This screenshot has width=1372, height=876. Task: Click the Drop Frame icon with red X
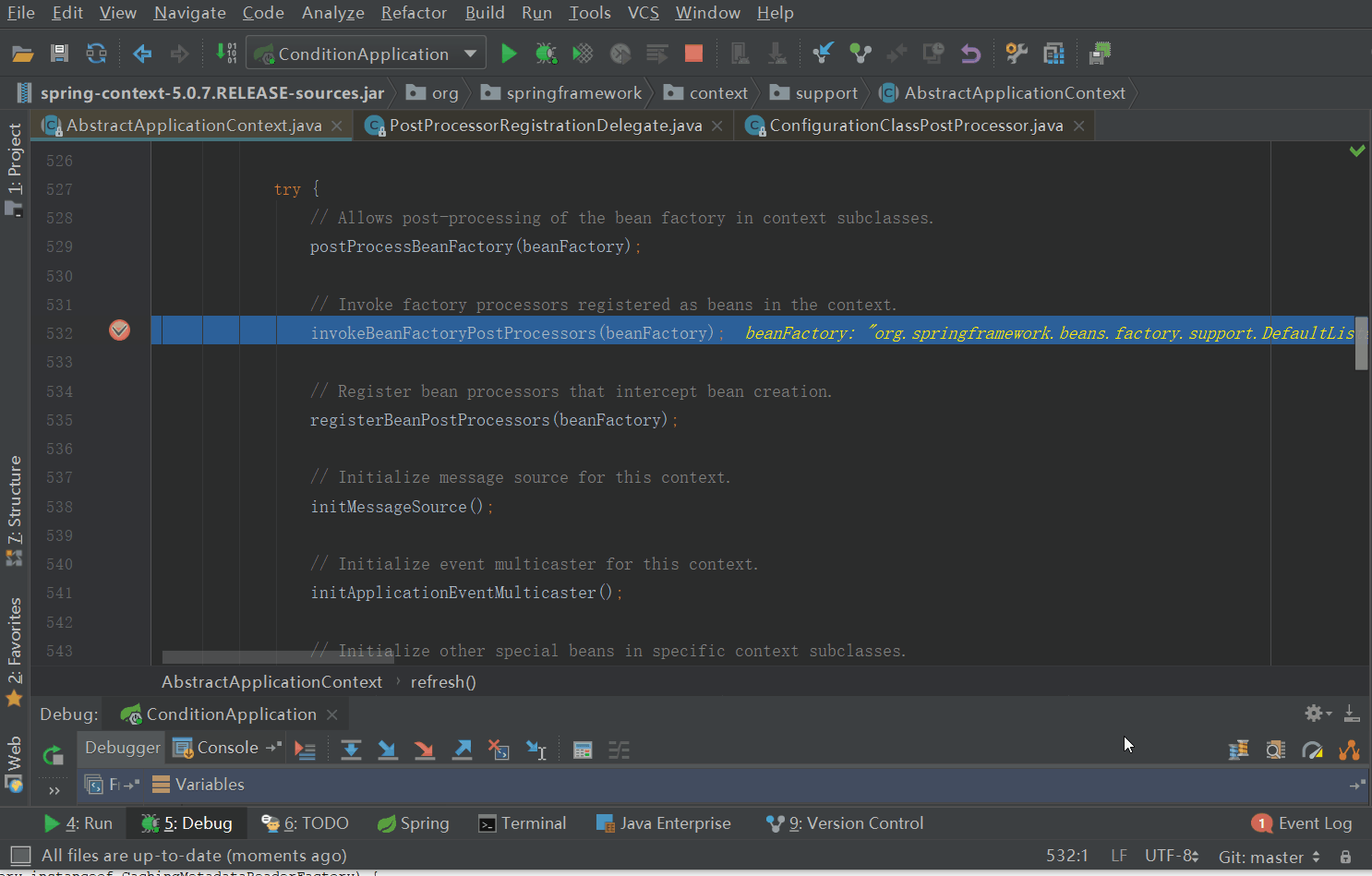(x=499, y=750)
